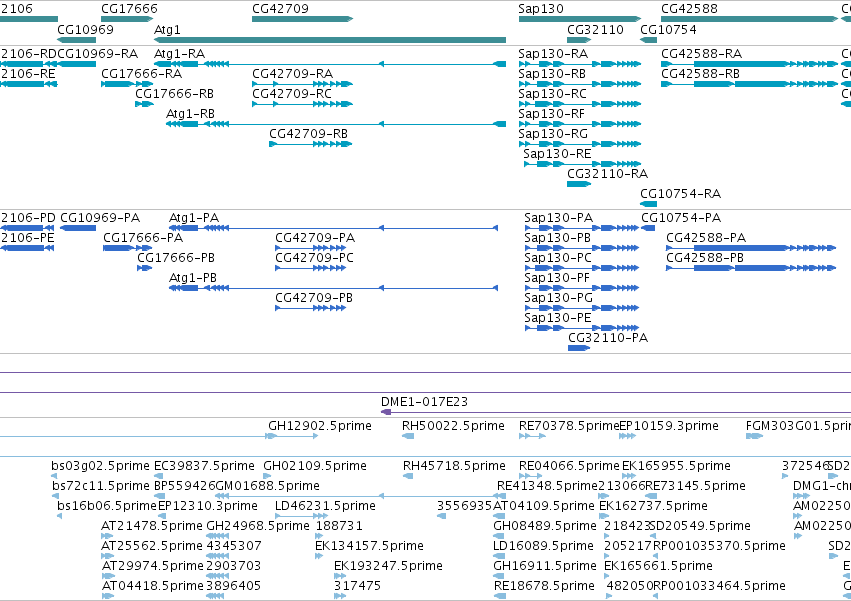
Task: Select transcript CG42588-RB
Action: [x=750, y=84]
